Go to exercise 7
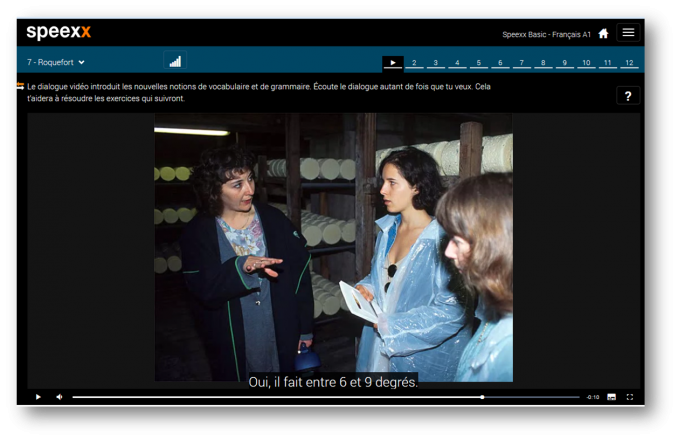This screenshot has height=440, width=678. (521, 63)
